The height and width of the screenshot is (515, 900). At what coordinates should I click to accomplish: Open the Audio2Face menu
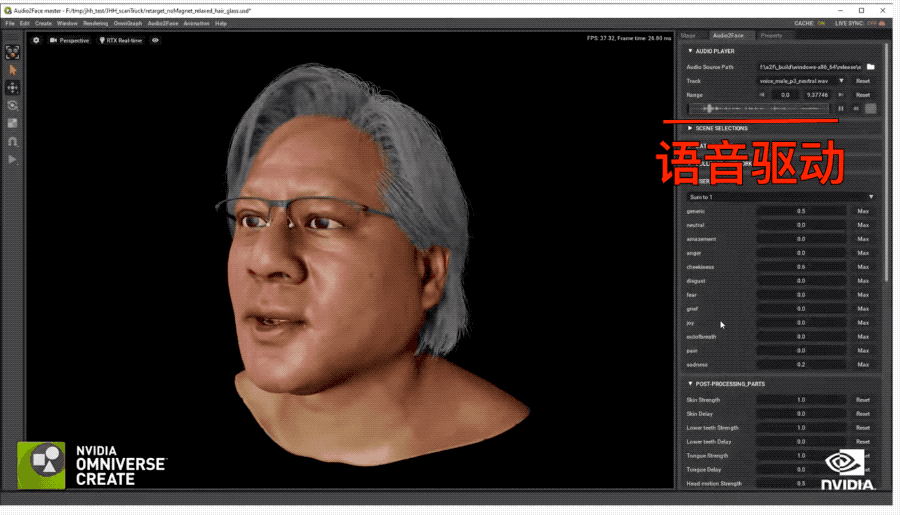click(x=161, y=23)
